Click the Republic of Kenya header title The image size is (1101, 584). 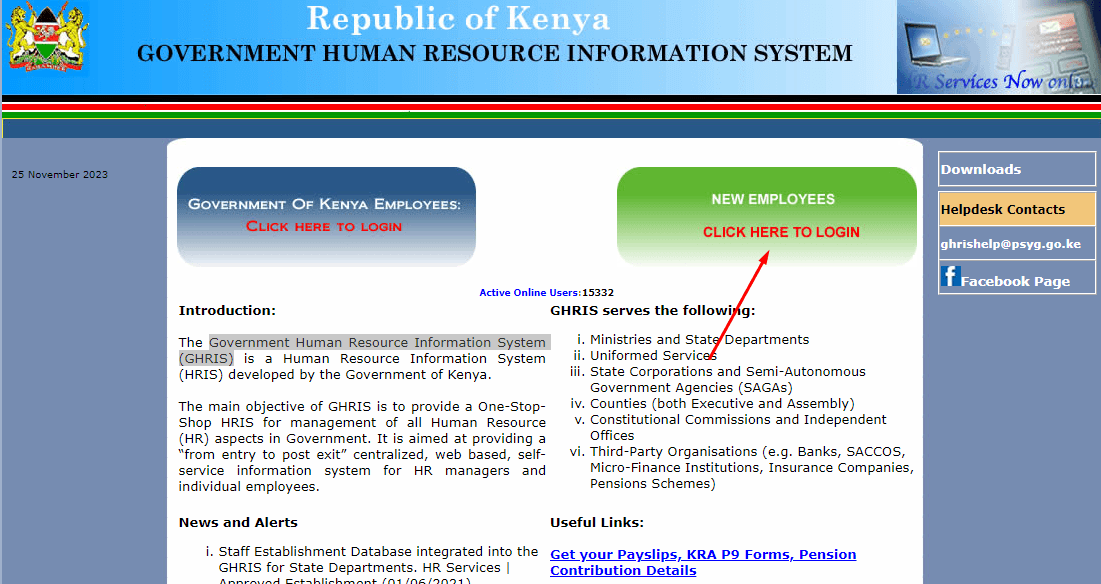pos(457,19)
